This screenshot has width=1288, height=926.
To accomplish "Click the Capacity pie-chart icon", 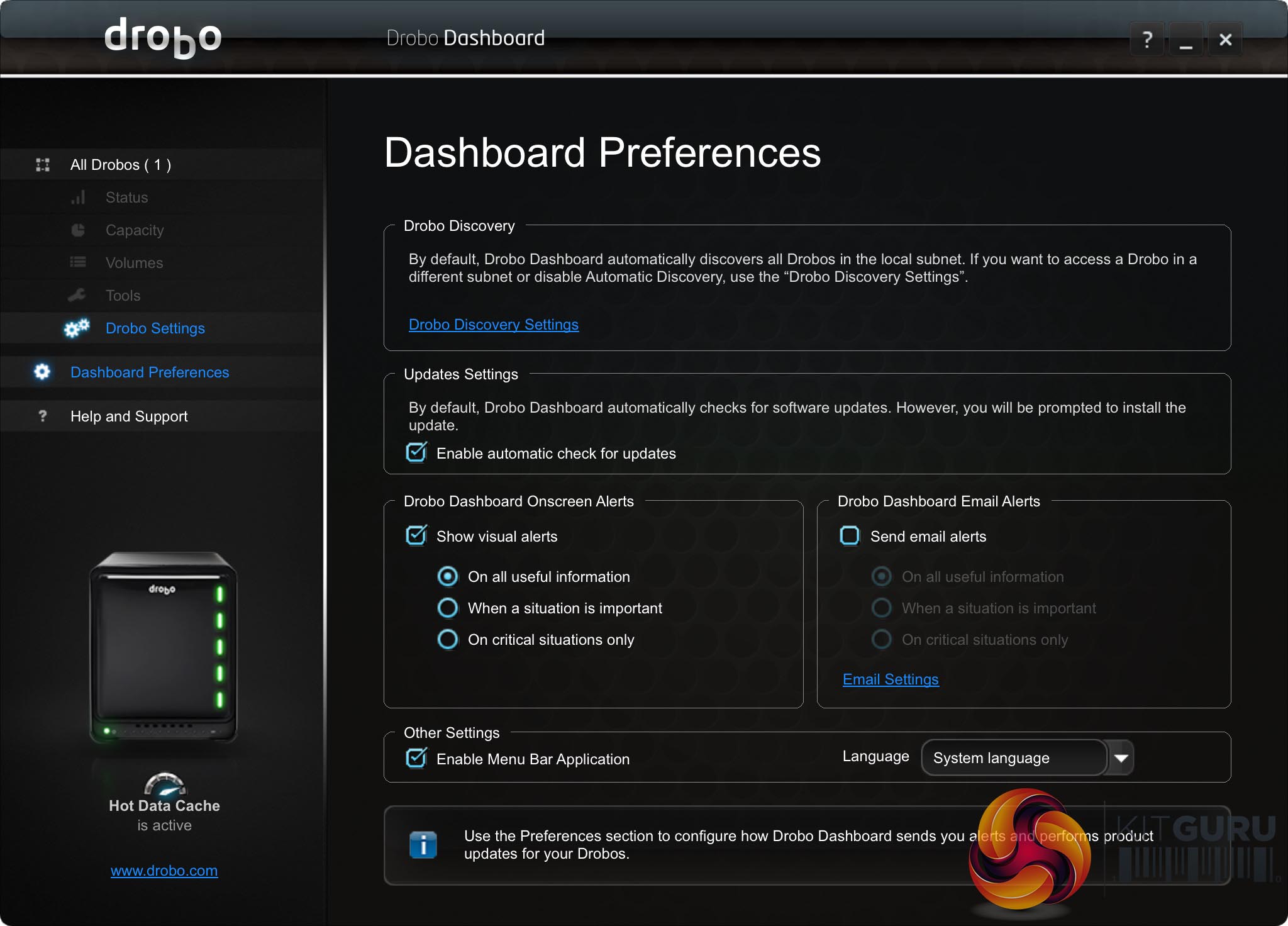I will click(x=78, y=230).
